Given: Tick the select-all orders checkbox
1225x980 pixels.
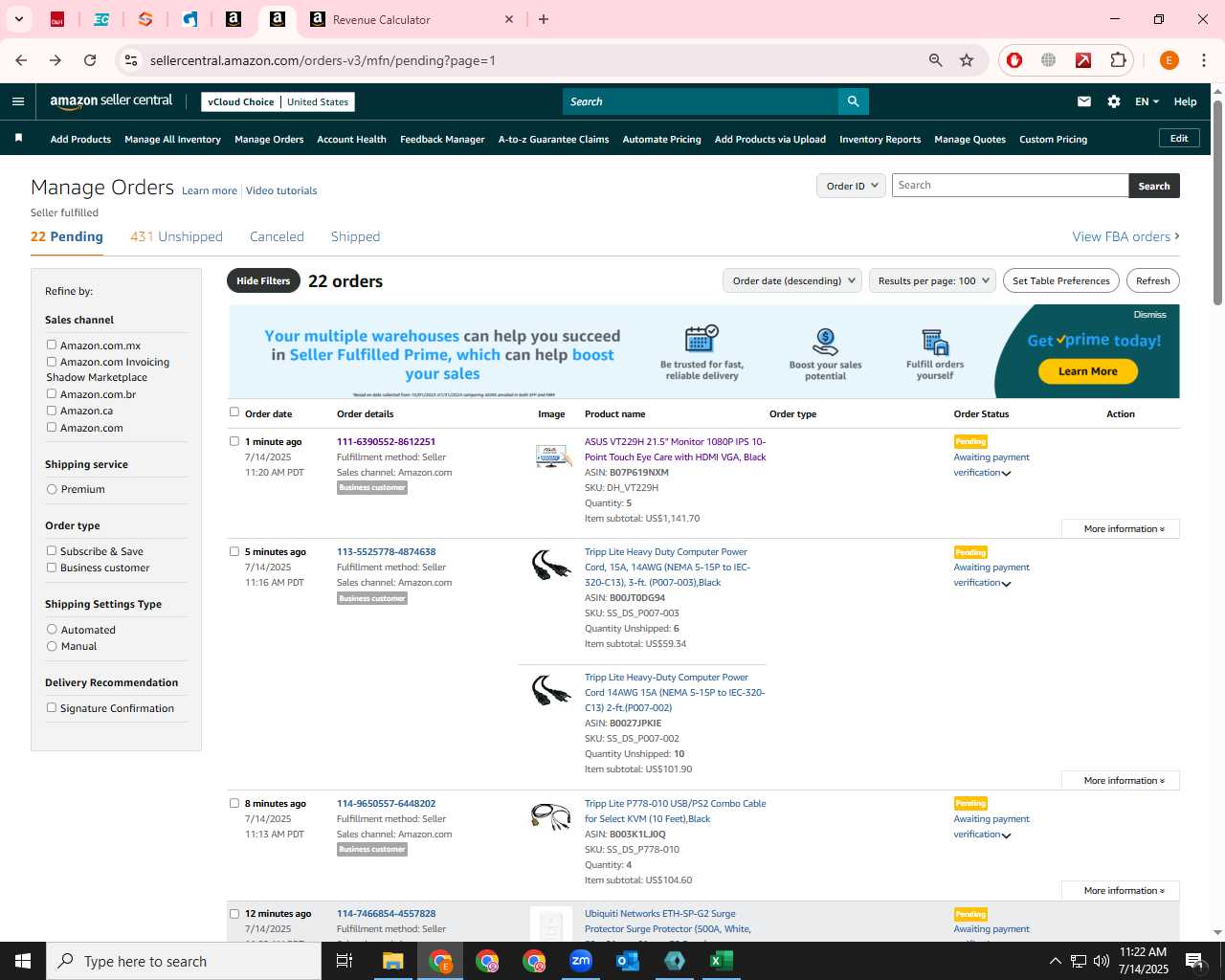Looking at the screenshot, I should 234,412.
